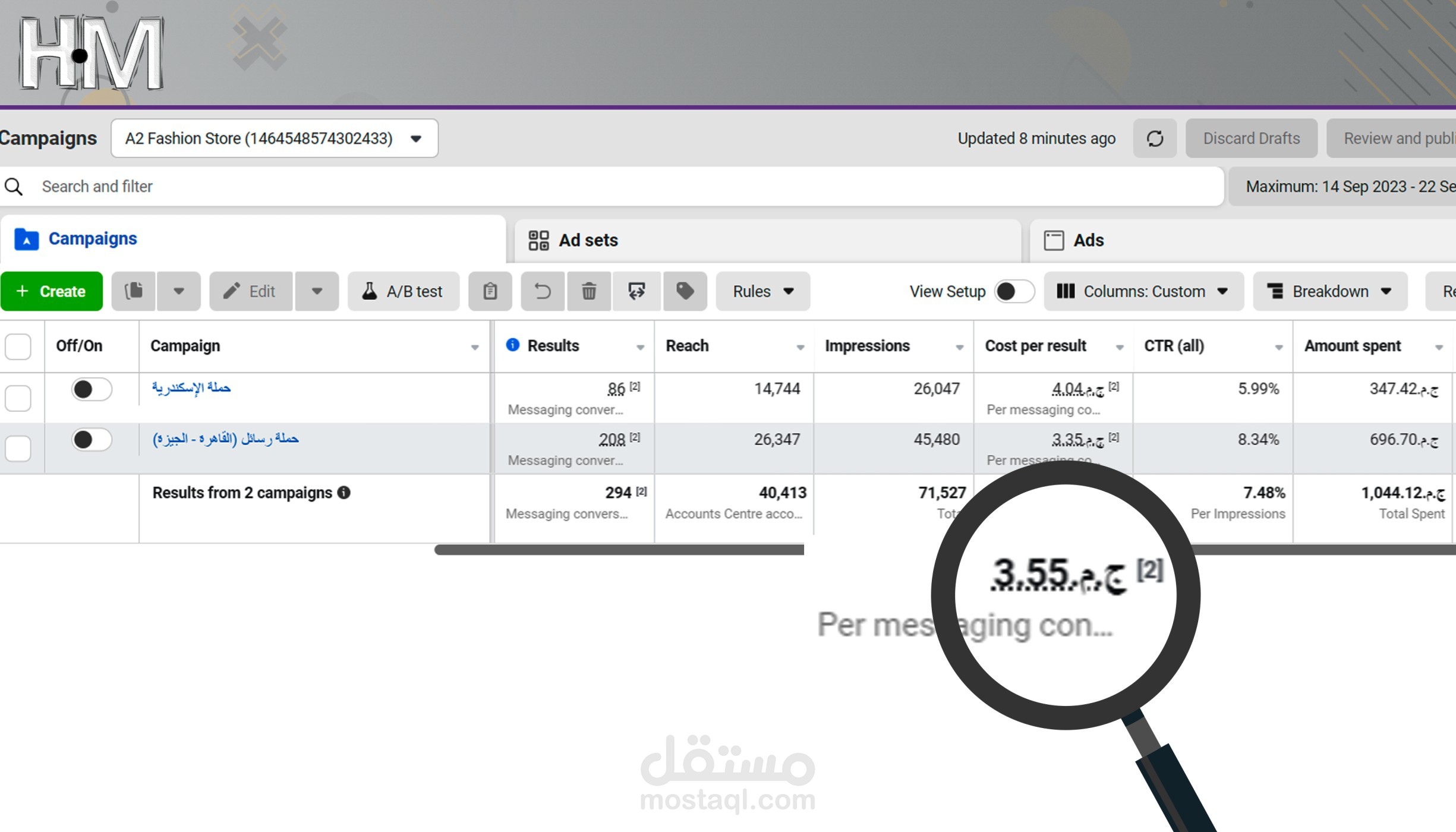The image size is (1456, 832).
Task: Click the green Create button
Action: (x=52, y=291)
